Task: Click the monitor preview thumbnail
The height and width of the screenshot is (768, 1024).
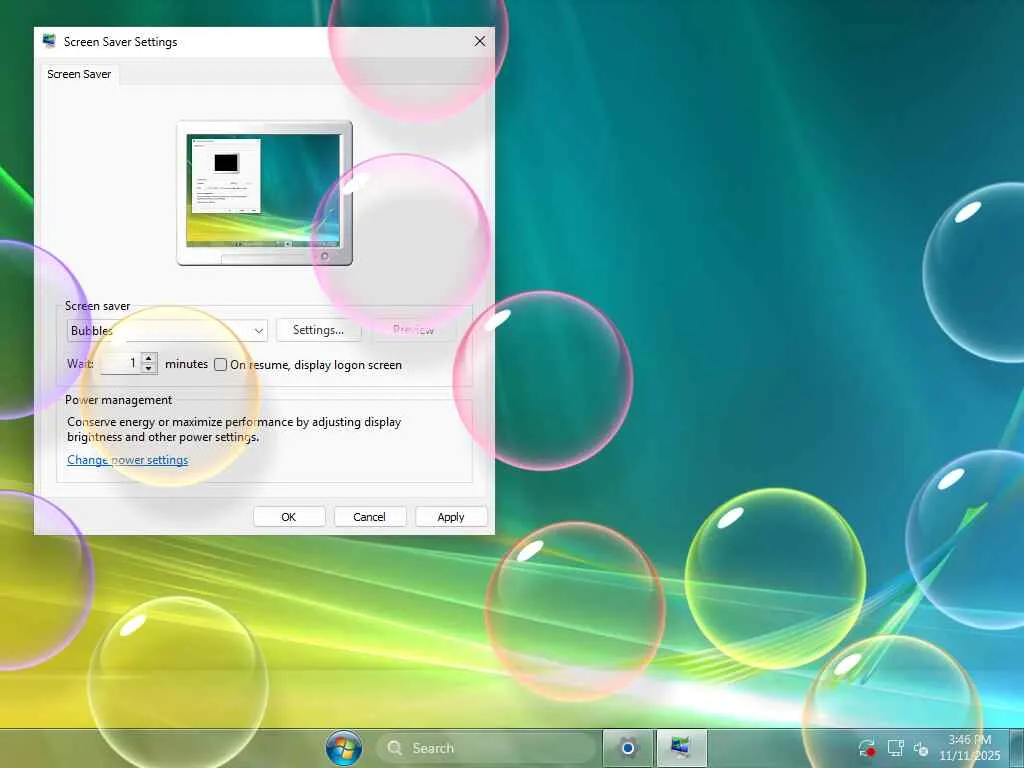Action: pos(264,193)
